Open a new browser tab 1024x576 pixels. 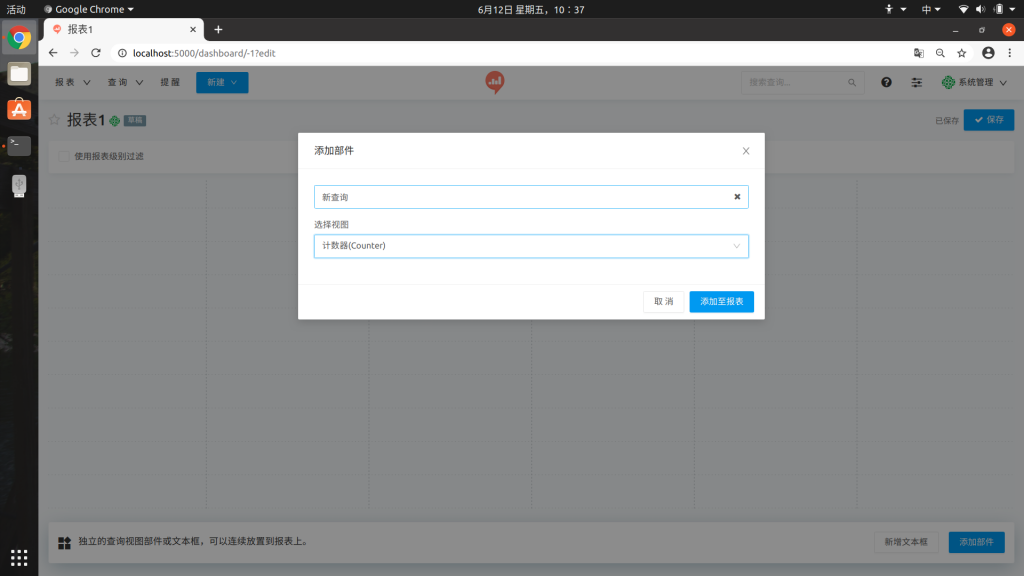tap(218, 30)
